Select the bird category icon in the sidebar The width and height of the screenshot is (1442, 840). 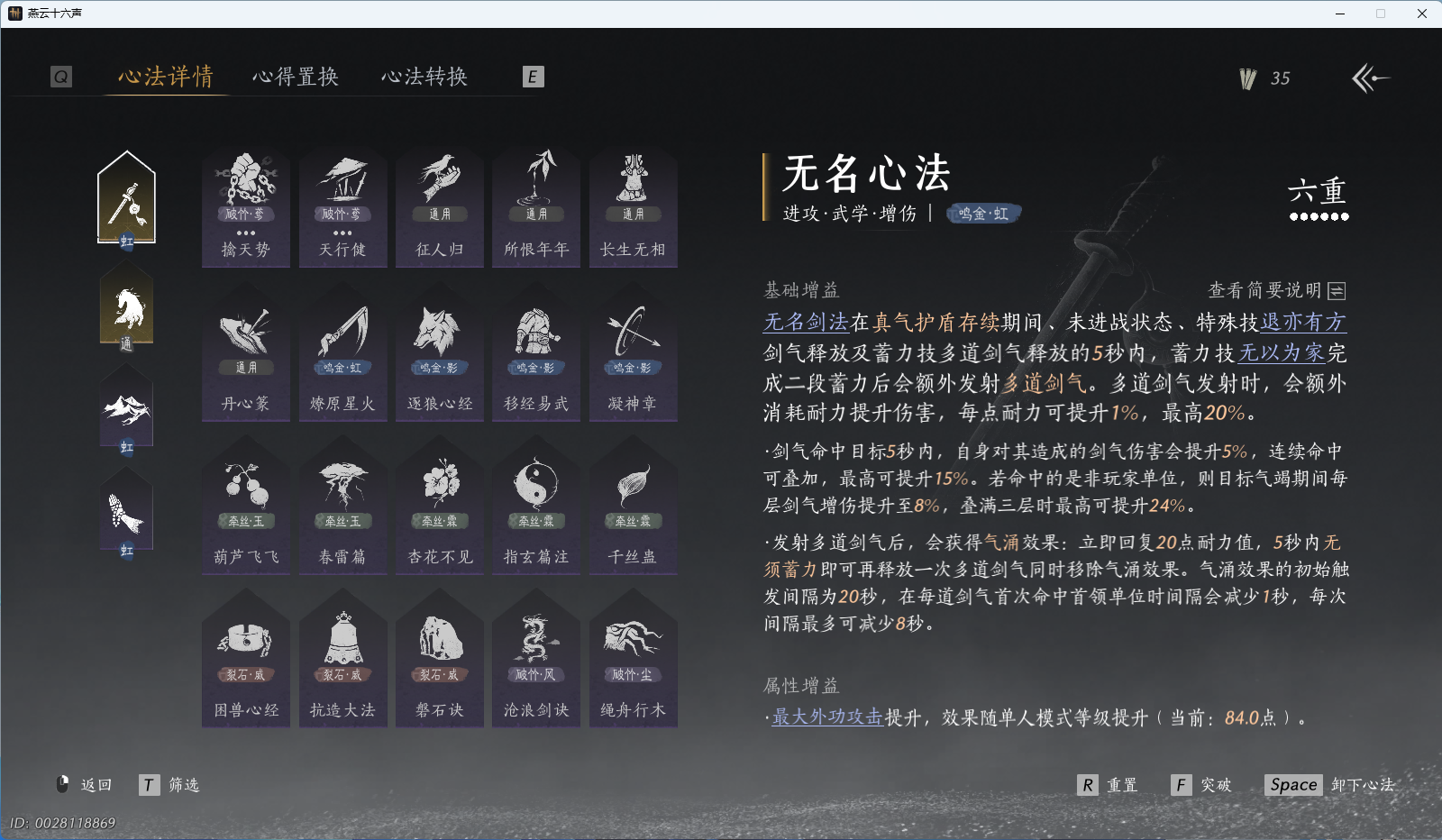[x=126, y=509]
